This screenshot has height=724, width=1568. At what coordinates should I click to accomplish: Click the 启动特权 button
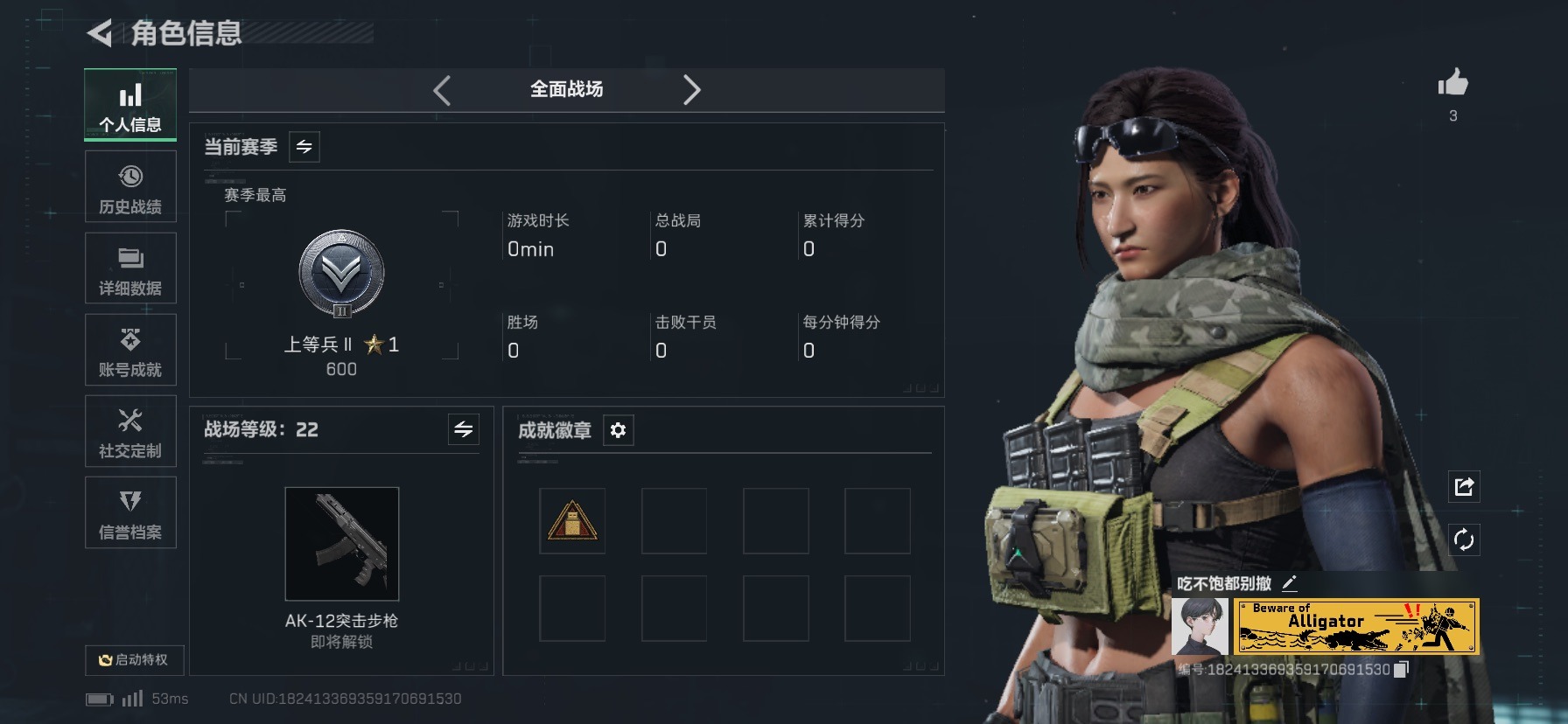pos(135,660)
